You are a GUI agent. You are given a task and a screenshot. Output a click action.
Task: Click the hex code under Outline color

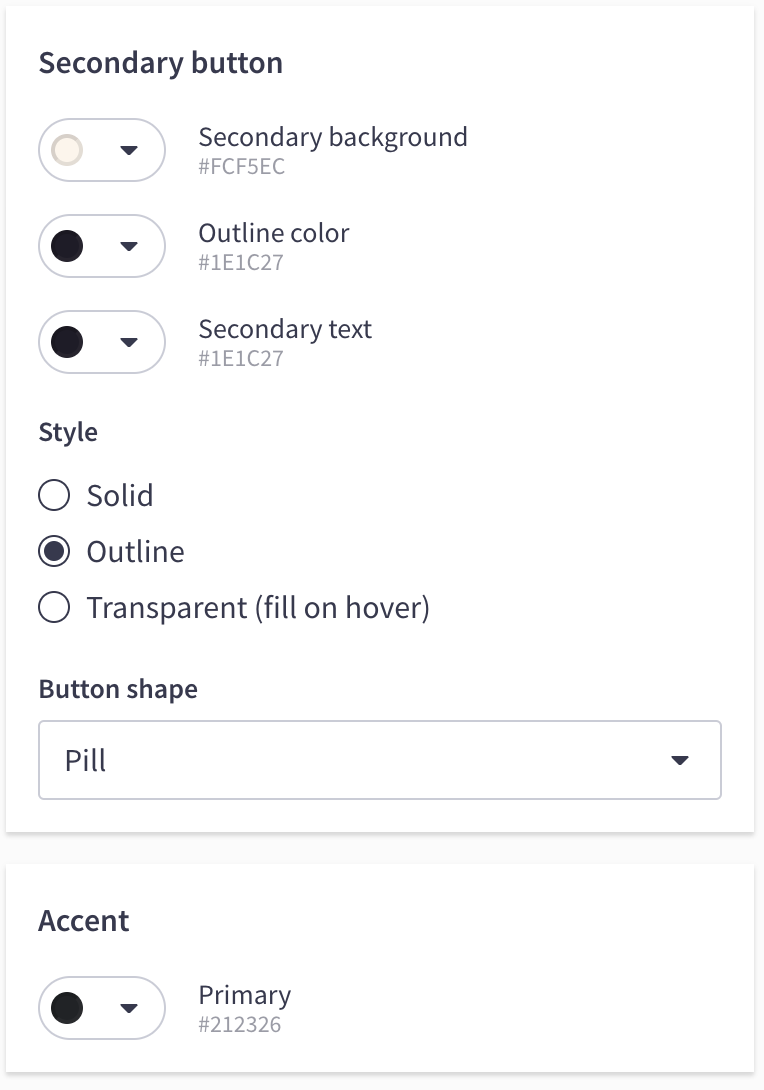coord(241,263)
